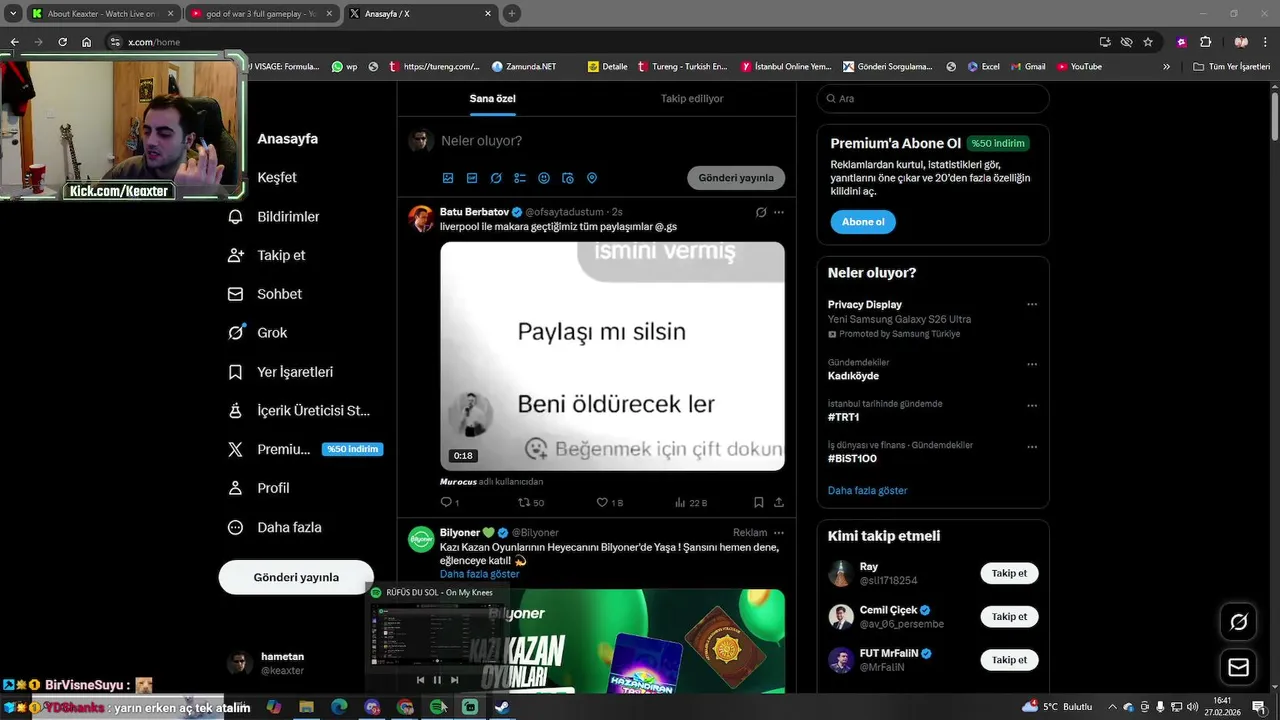1280x720 pixels.
Task: Open options for #BIST100 trend
Action: click(x=1032, y=447)
